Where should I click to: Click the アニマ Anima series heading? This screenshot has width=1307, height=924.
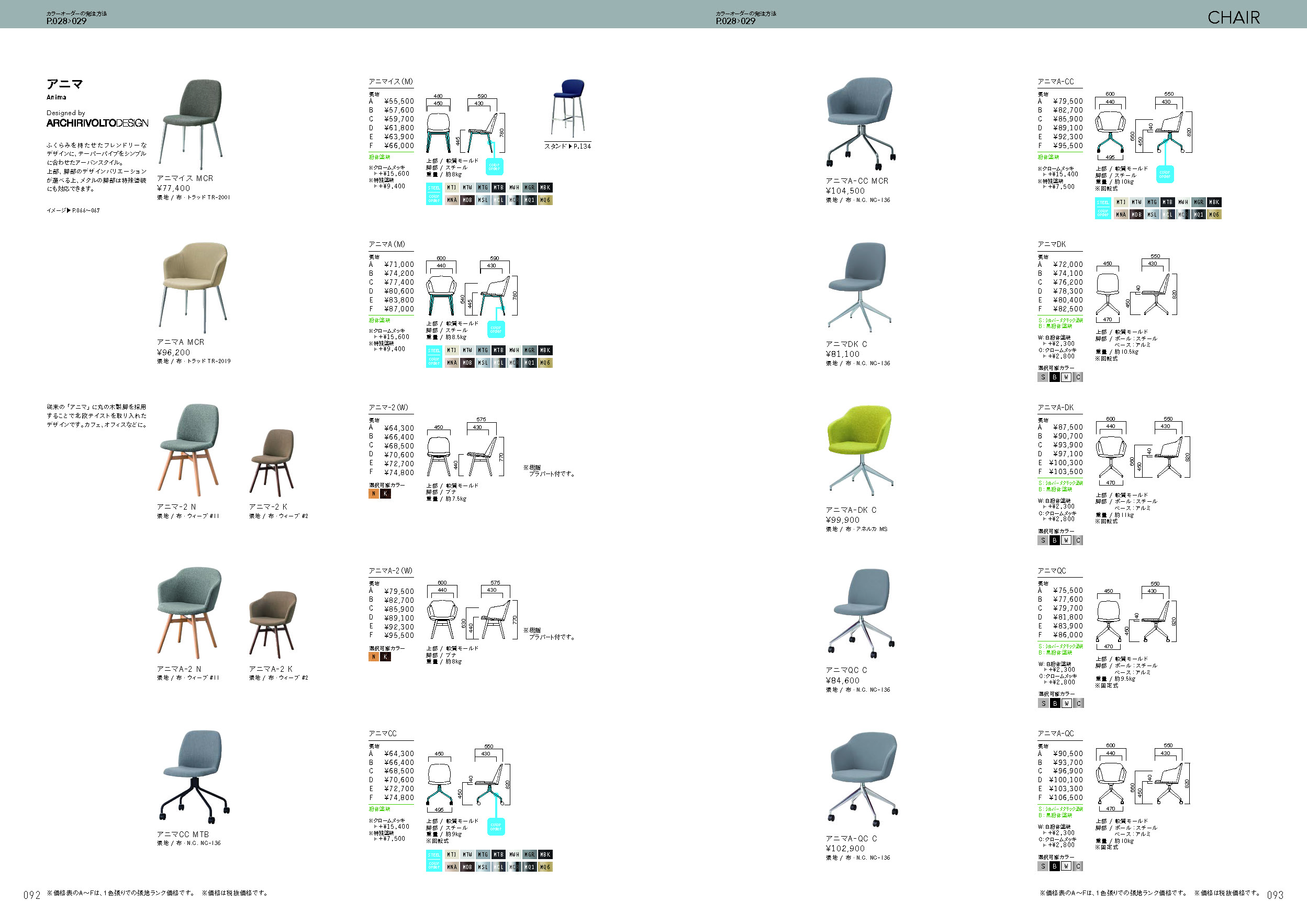pyautogui.click(x=64, y=89)
